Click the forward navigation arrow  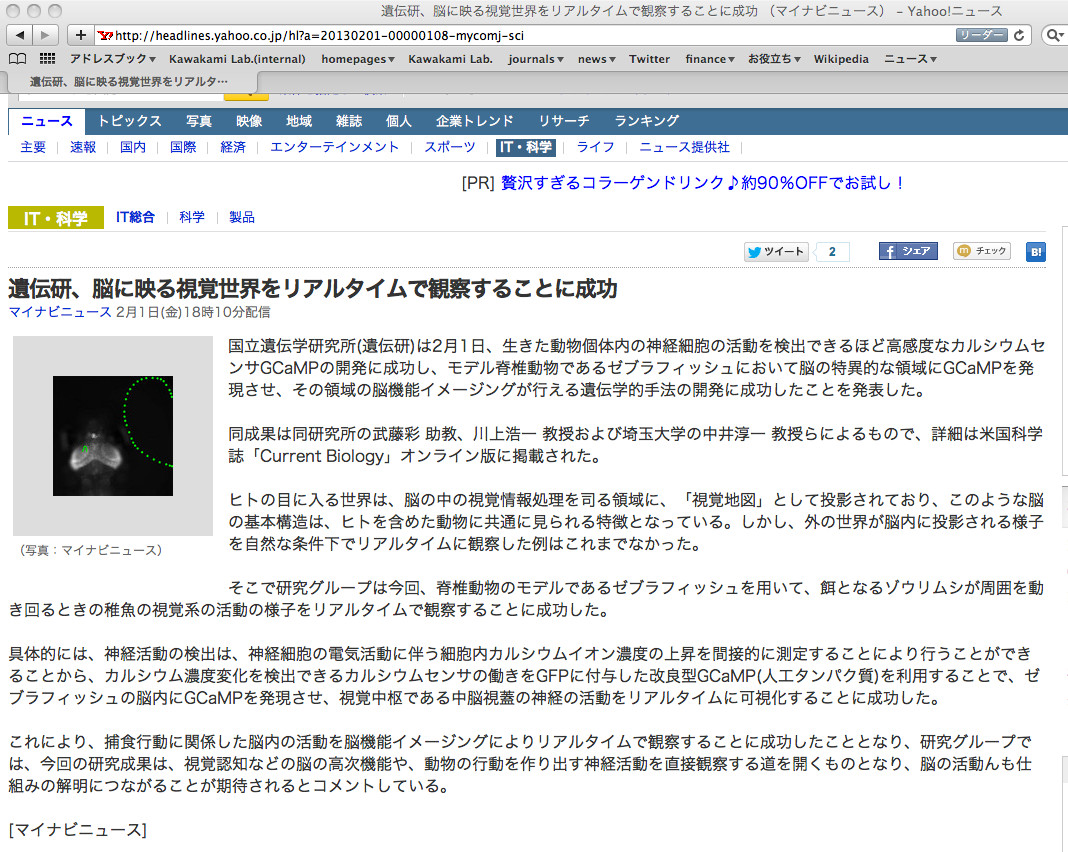click(46, 35)
